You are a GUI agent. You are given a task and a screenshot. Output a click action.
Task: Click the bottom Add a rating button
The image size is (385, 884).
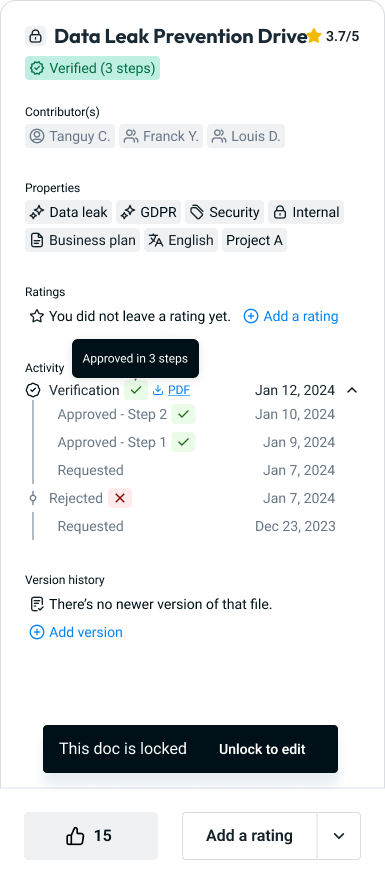tap(249, 836)
